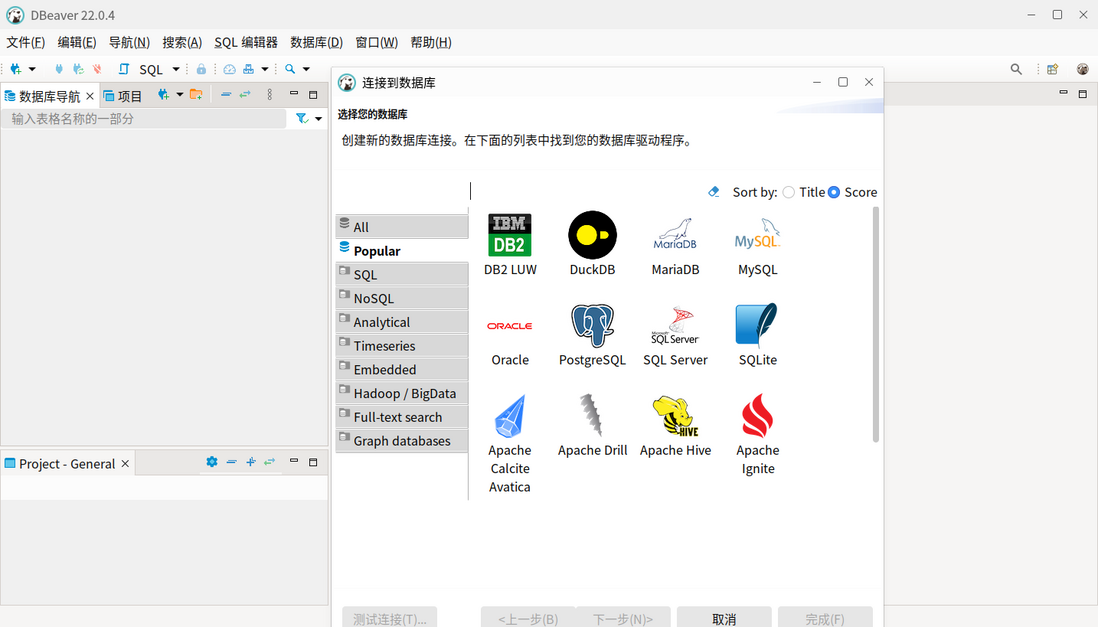Select the Apache Hive driver
The height and width of the screenshot is (627, 1098).
tap(675, 425)
